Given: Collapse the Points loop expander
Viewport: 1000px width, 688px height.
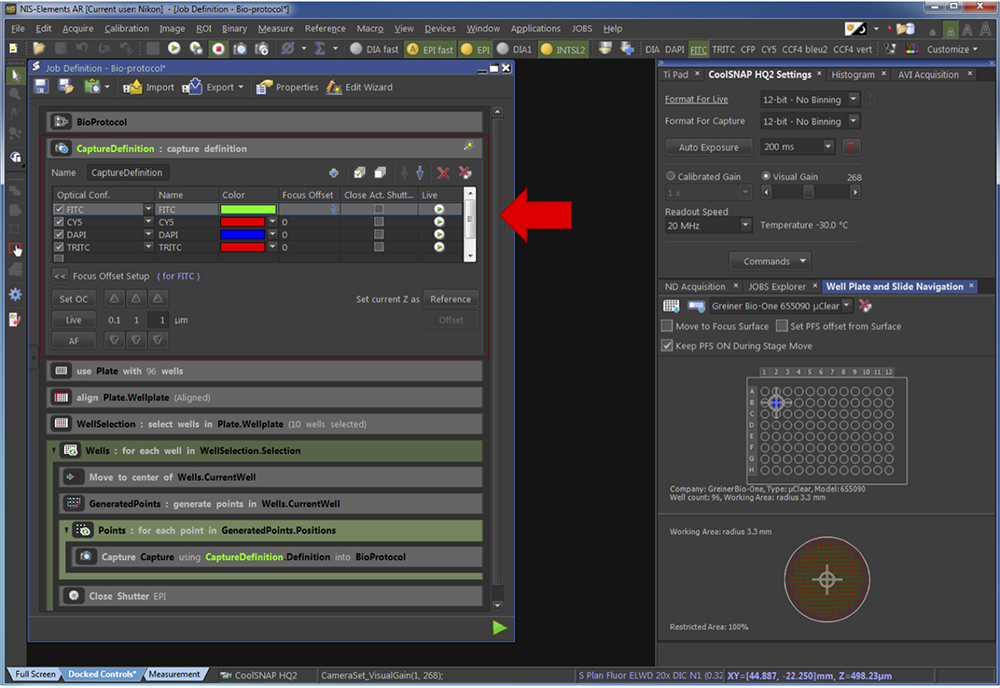Looking at the screenshot, I should 66,530.
